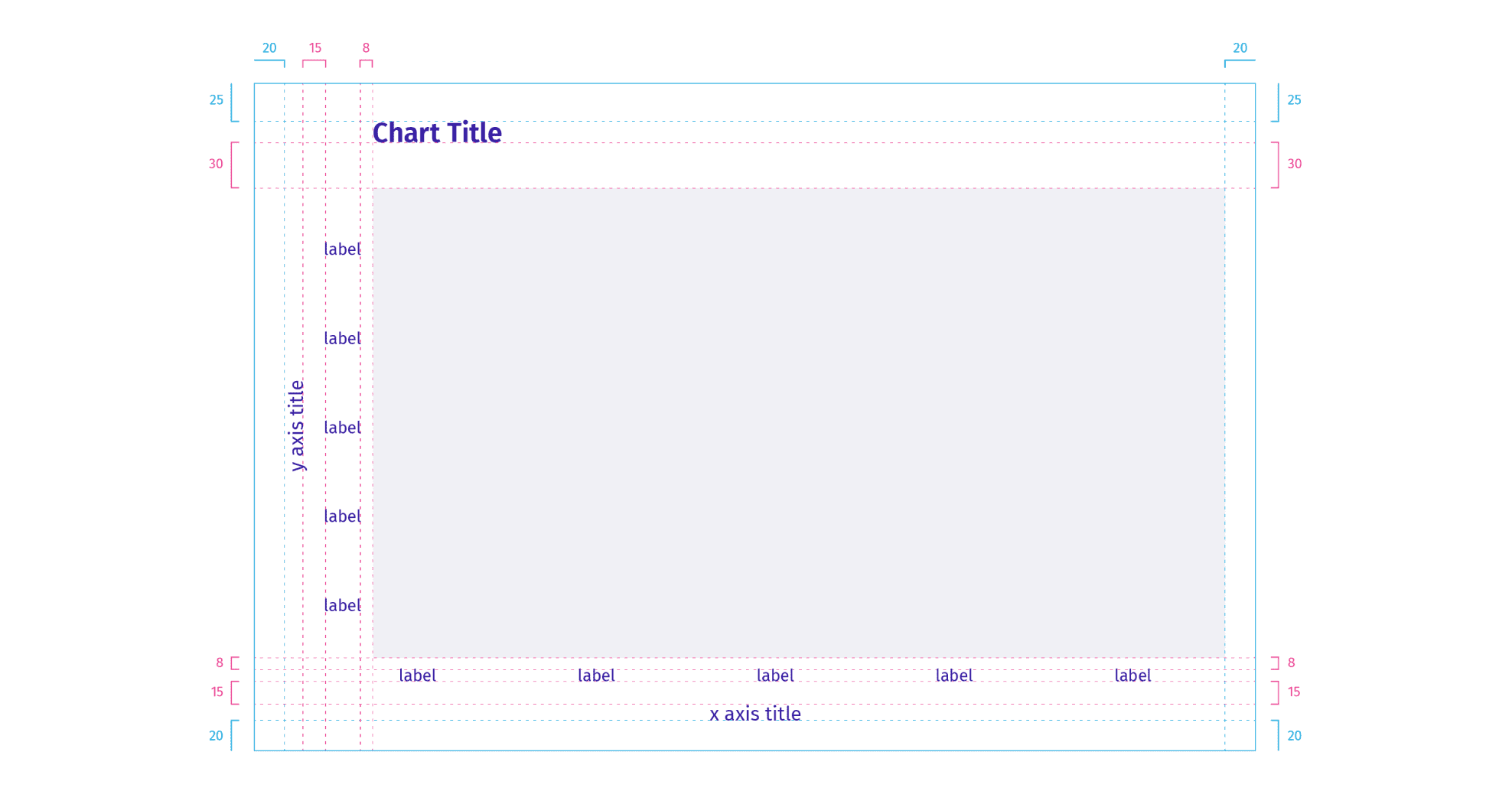This screenshot has width=1512, height=791.
Task: Select the x axis title text
Action: tap(755, 714)
